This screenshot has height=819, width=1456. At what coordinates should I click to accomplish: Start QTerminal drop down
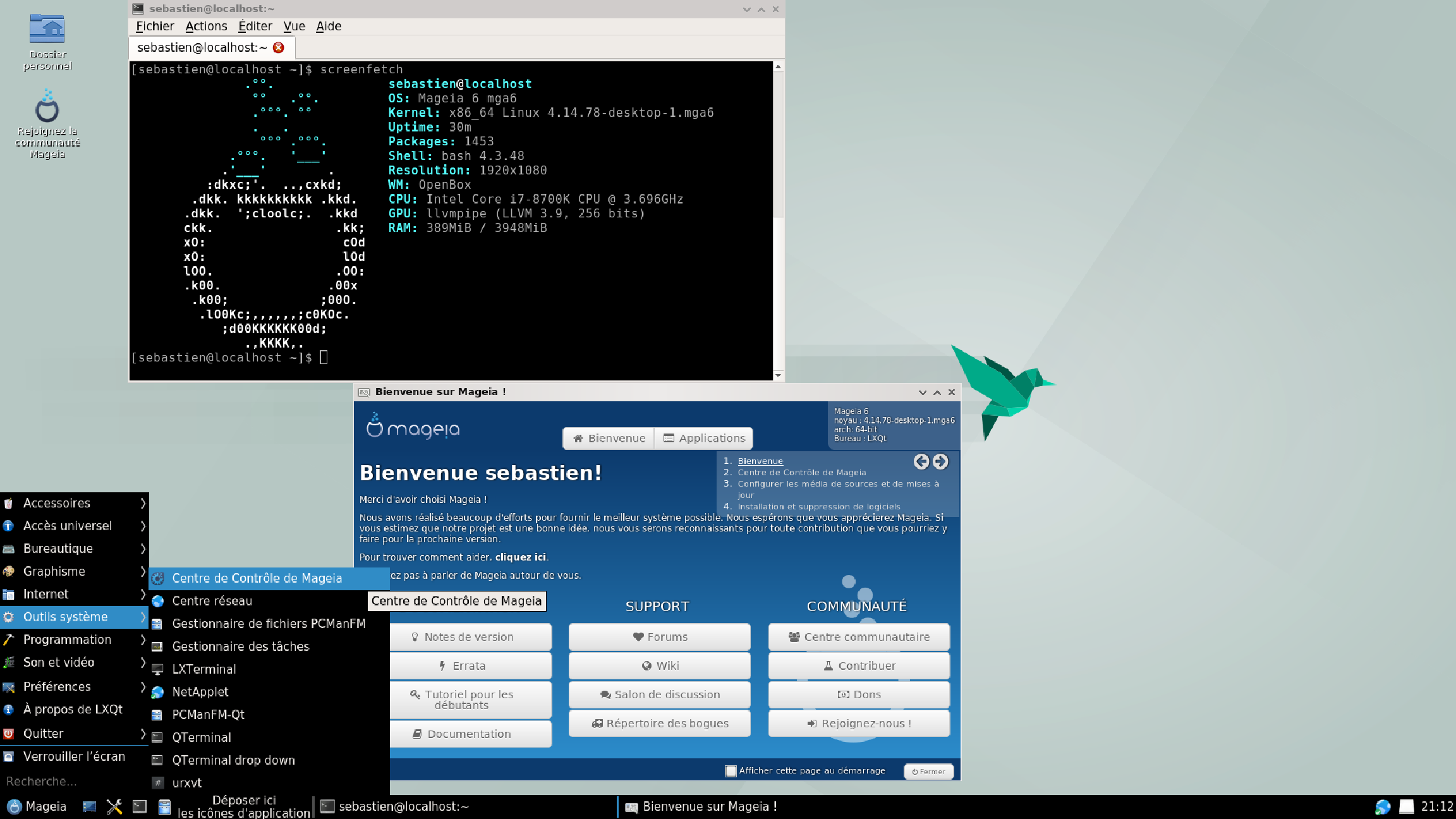[x=269, y=760]
